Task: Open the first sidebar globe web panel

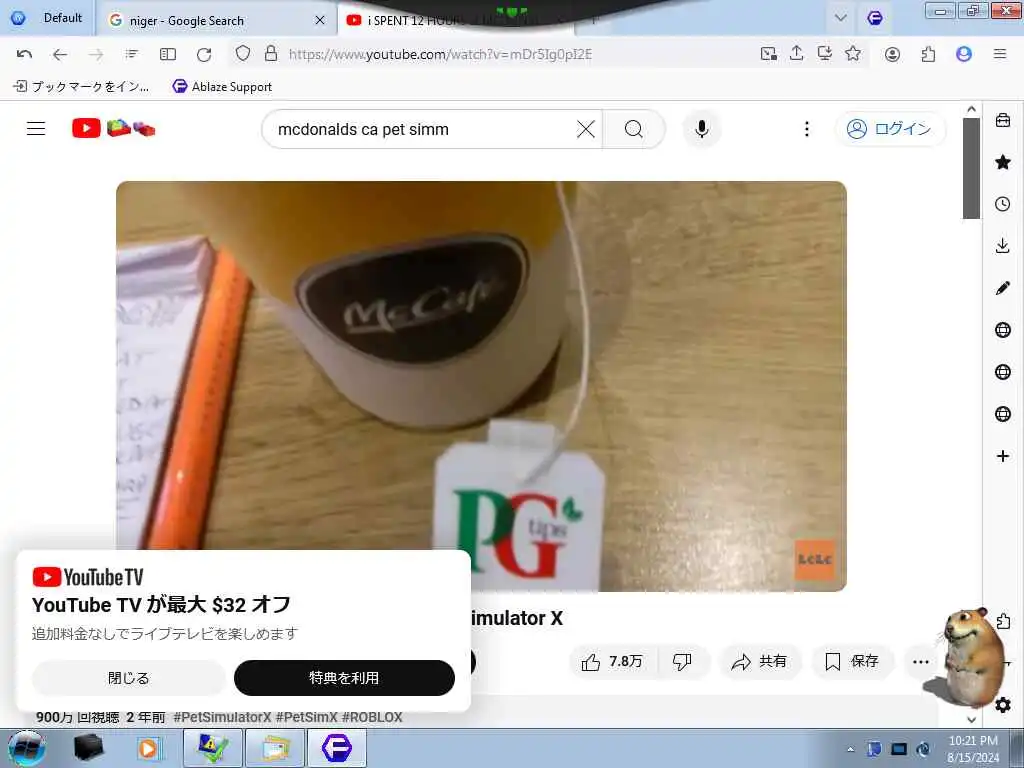Action: pyautogui.click(x=1003, y=330)
